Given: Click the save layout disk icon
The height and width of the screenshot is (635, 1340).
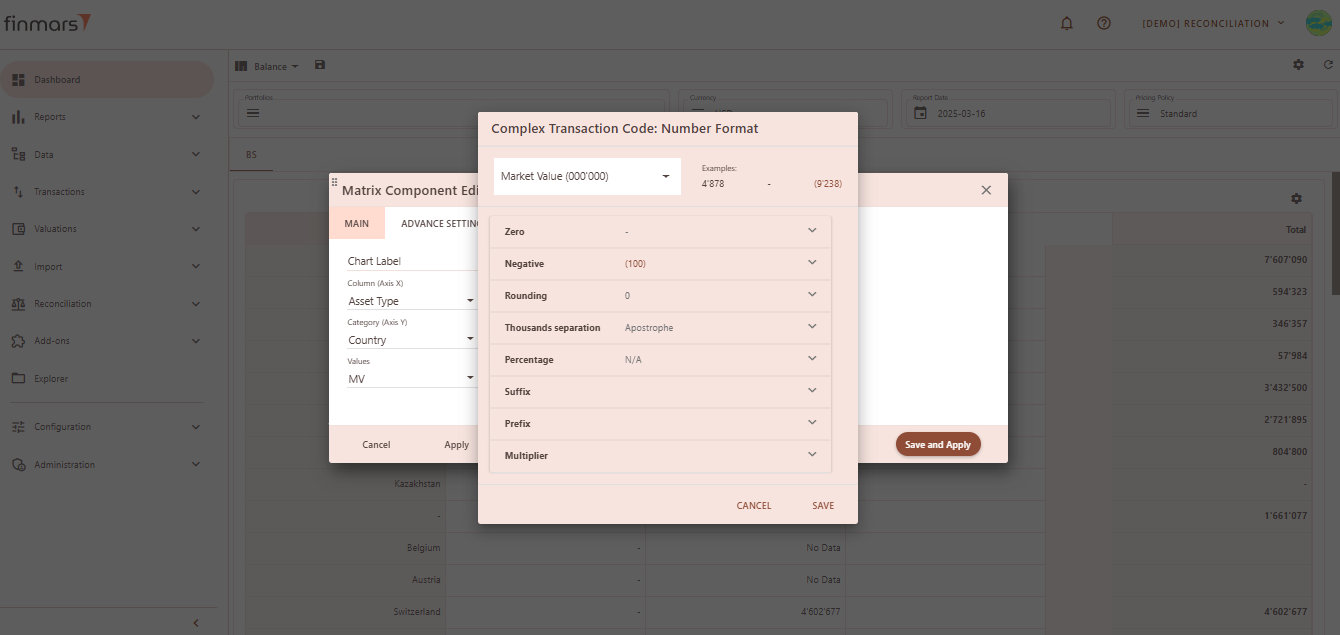Looking at the screenshot, I should [x=320, y=65].
